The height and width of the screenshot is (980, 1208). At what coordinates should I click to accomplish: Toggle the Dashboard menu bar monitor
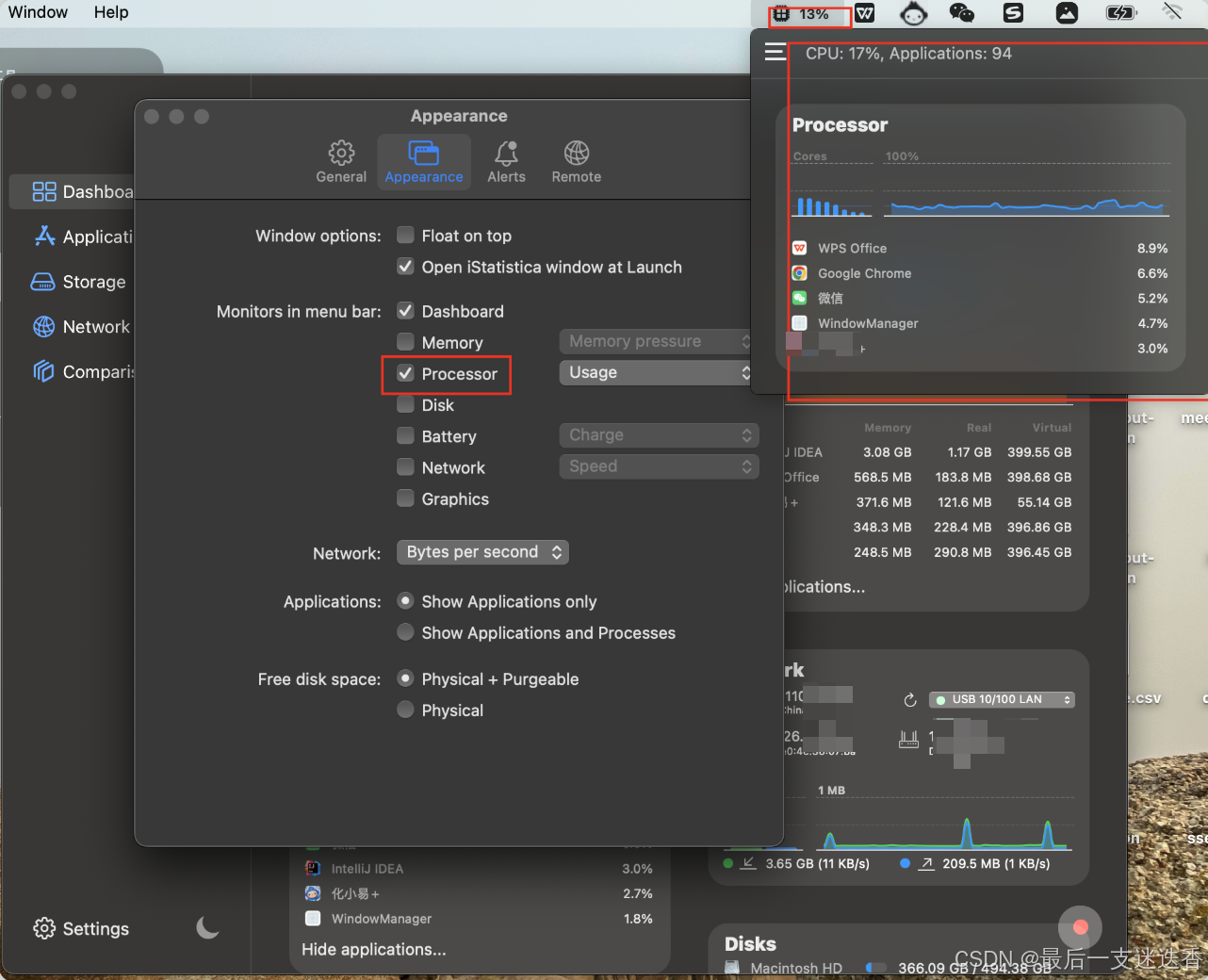tap(405, 311)
